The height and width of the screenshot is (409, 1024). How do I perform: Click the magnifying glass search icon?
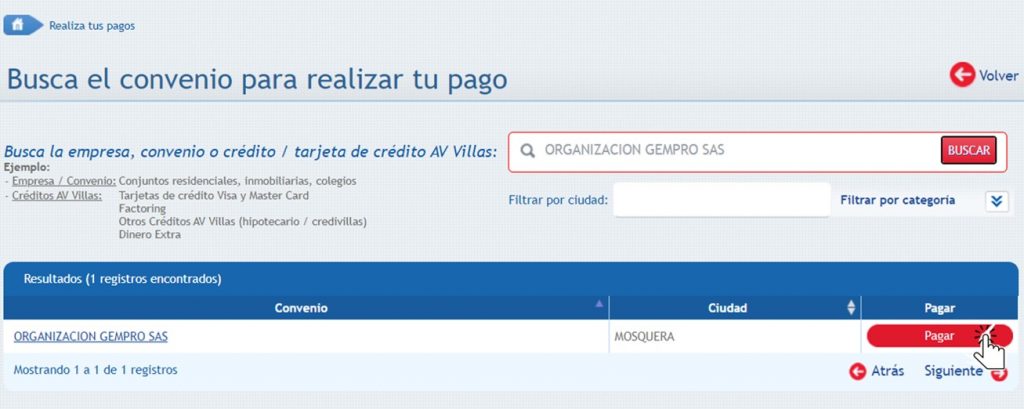[527, 150]
